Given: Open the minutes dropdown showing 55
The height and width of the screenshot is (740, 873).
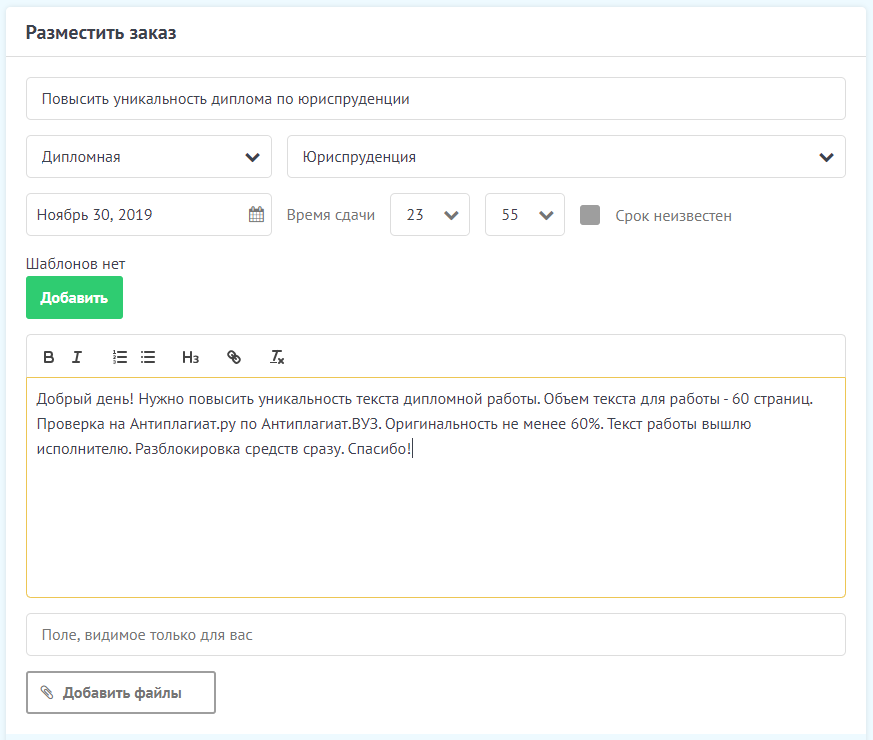Looking at the screenshot, I should [524, 215].
